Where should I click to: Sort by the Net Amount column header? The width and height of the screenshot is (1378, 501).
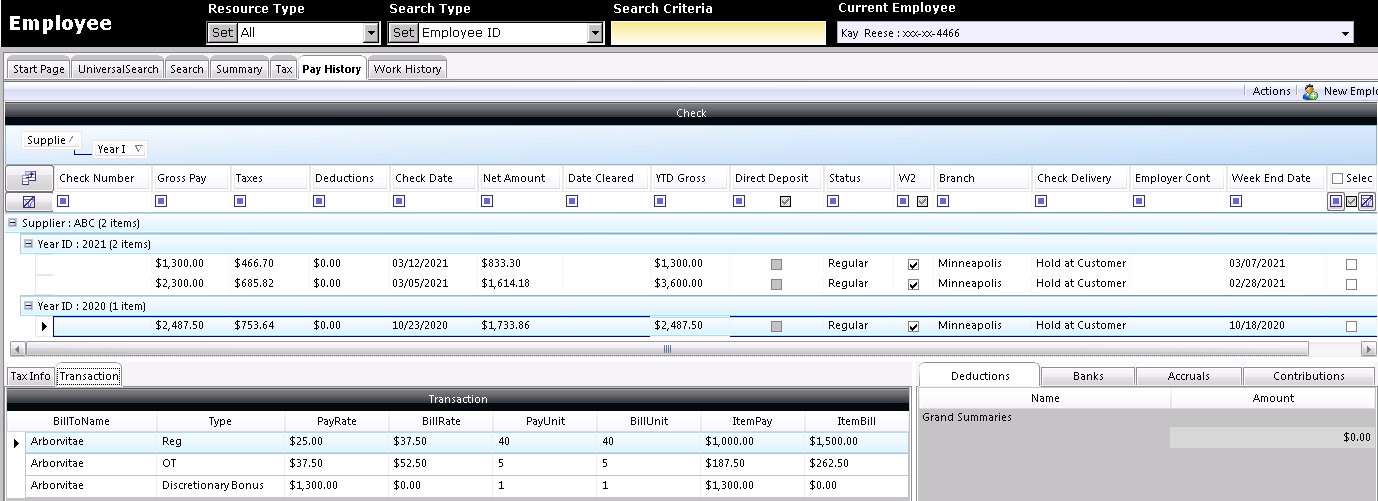pos(519,178)
